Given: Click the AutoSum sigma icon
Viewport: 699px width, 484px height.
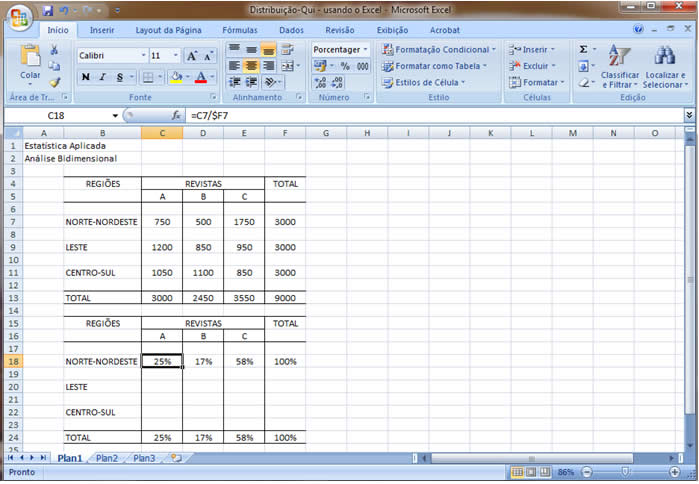Looking at the screenshot, I should tap(584, 49).
